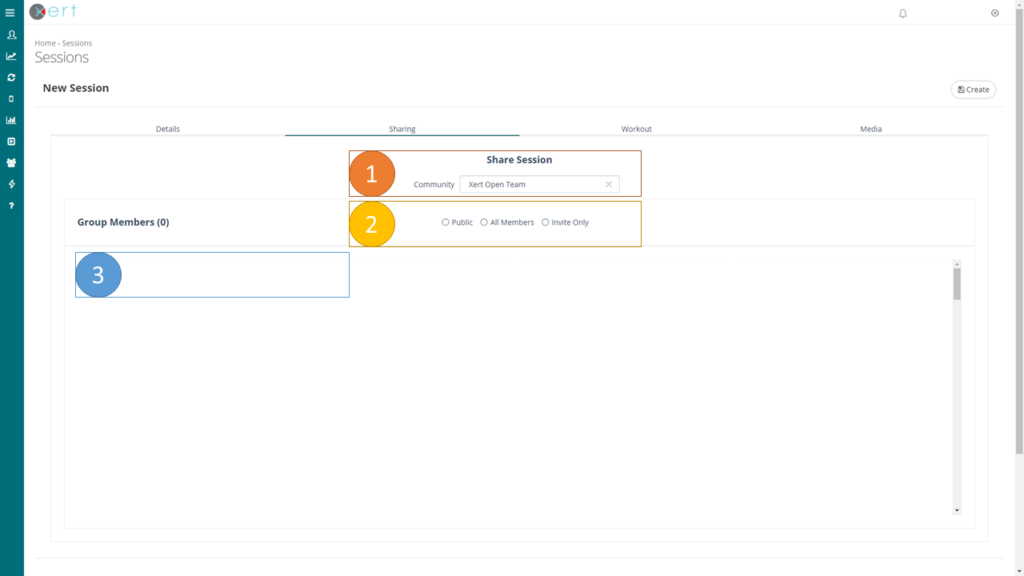Open the group community sidebar icon
Screen dimensions: 1024x576
[x=11, y=163]
